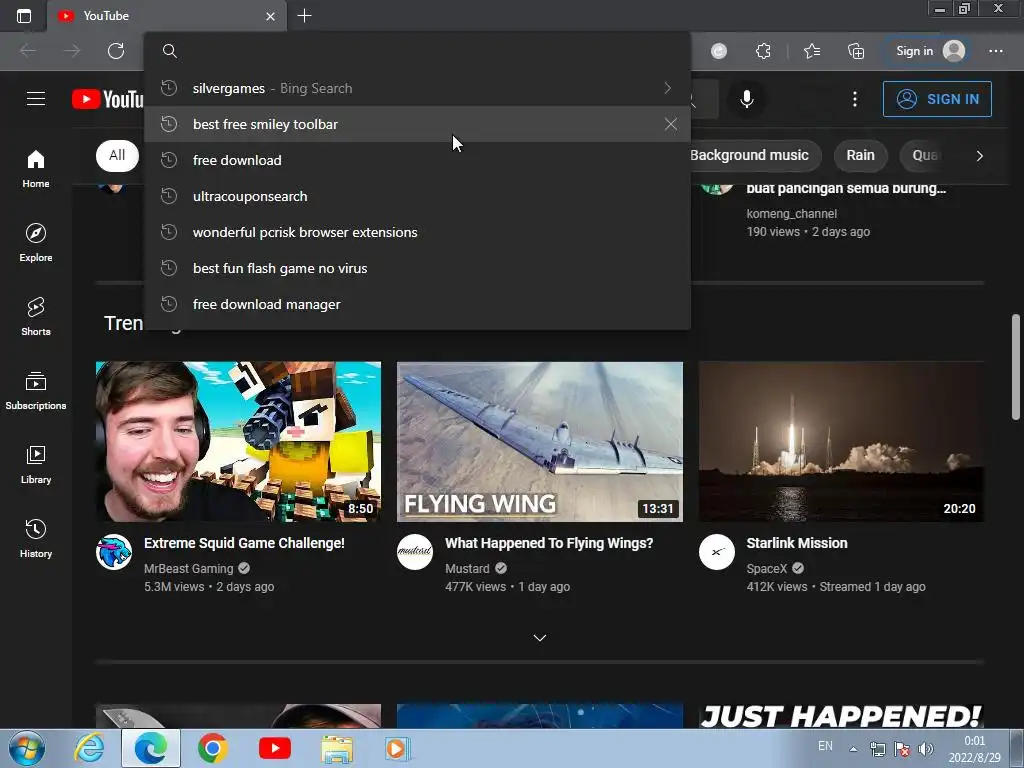Open Subscriptions in the sidebar
This screenshot has width=1024, height=768.
coord(36,390)
